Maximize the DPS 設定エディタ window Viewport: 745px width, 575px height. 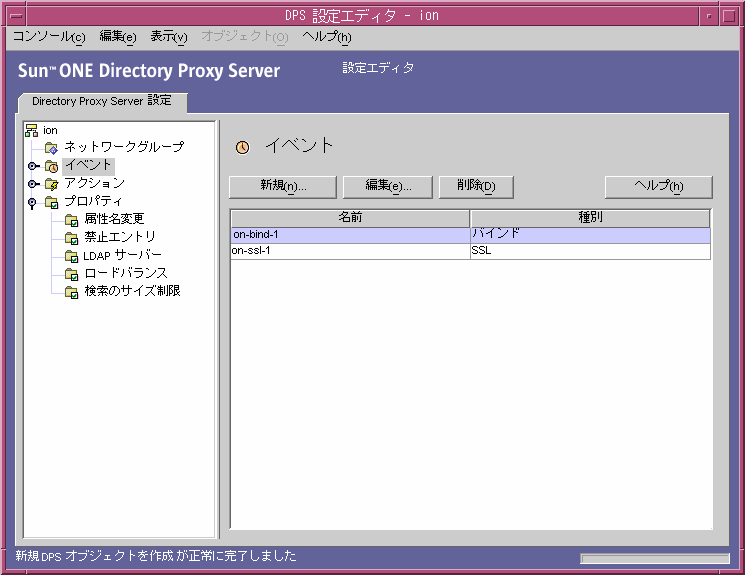coord(729,16)
